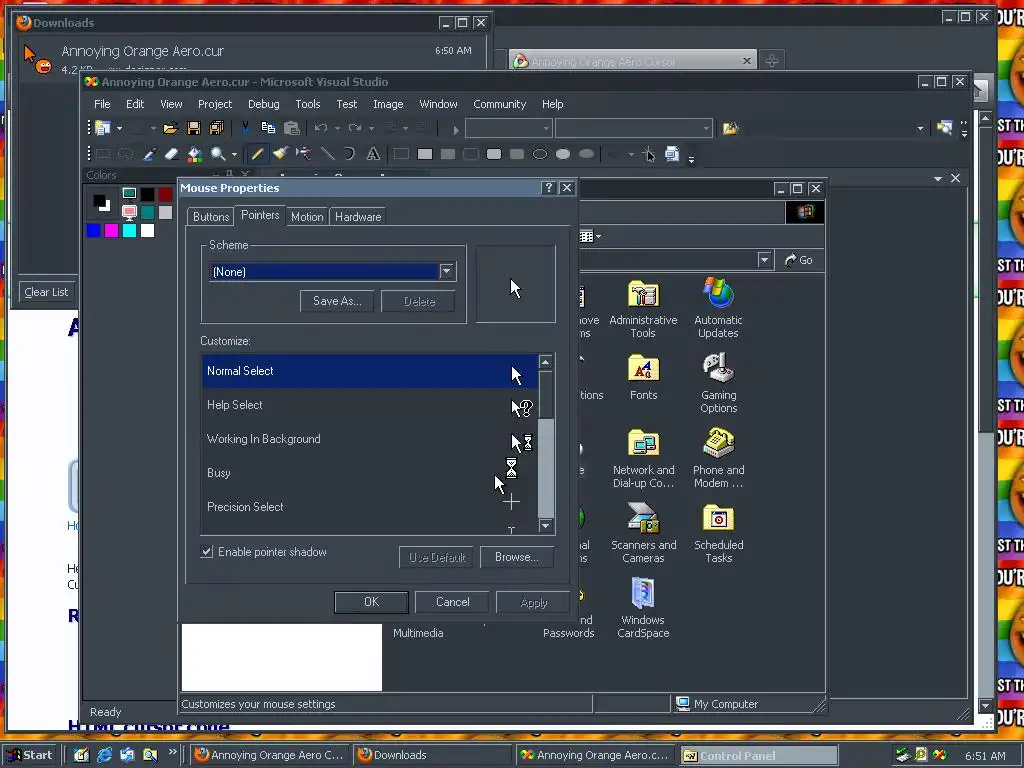Screen dimensions: 1024x768
Task: Click the pointer list scroll down arrow
Action: [x=545, y=526]
